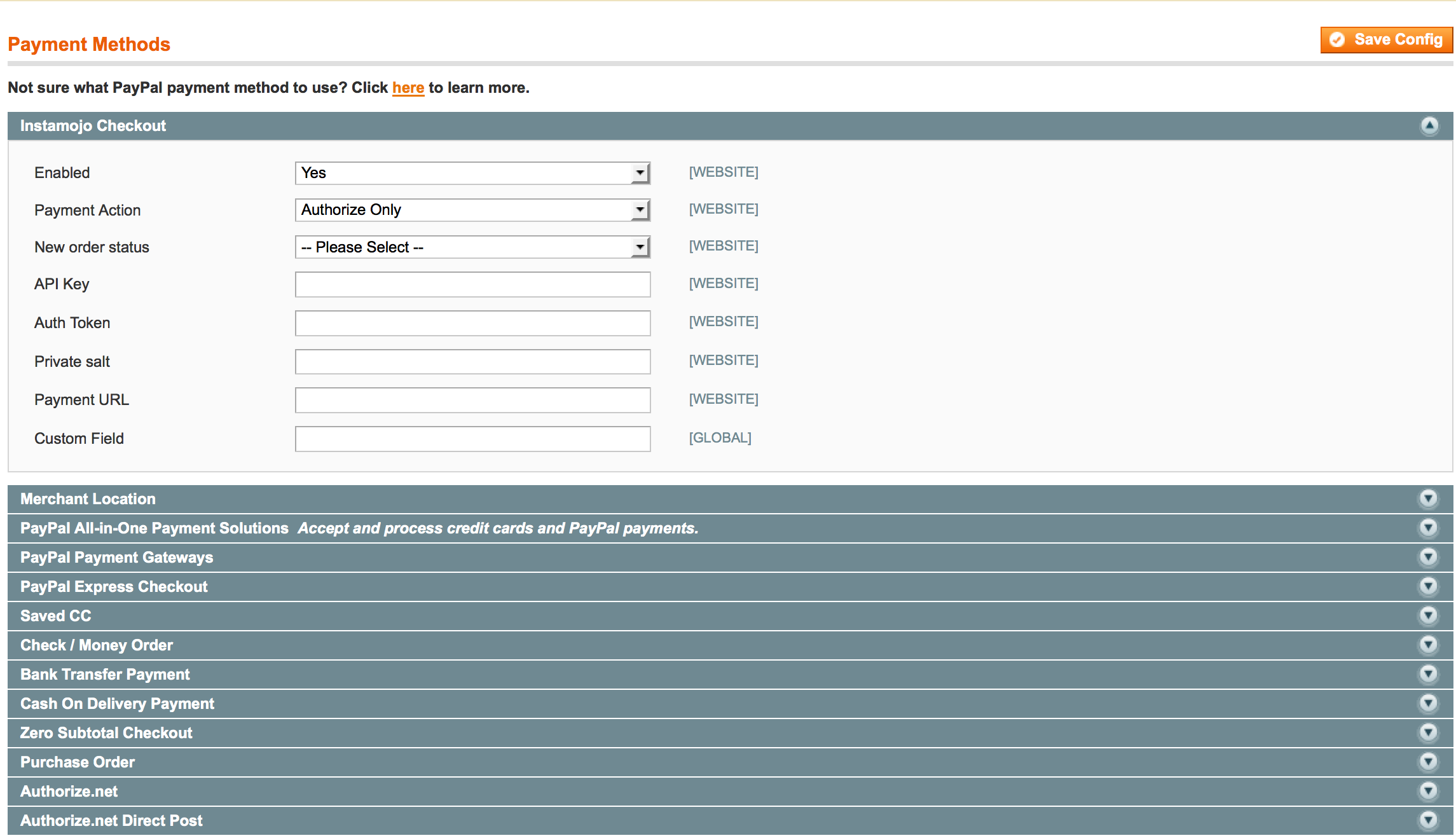The image size is (1456, 838).
Task: Expand the Cash On Delivery Payment section
Action: [118, 703]
